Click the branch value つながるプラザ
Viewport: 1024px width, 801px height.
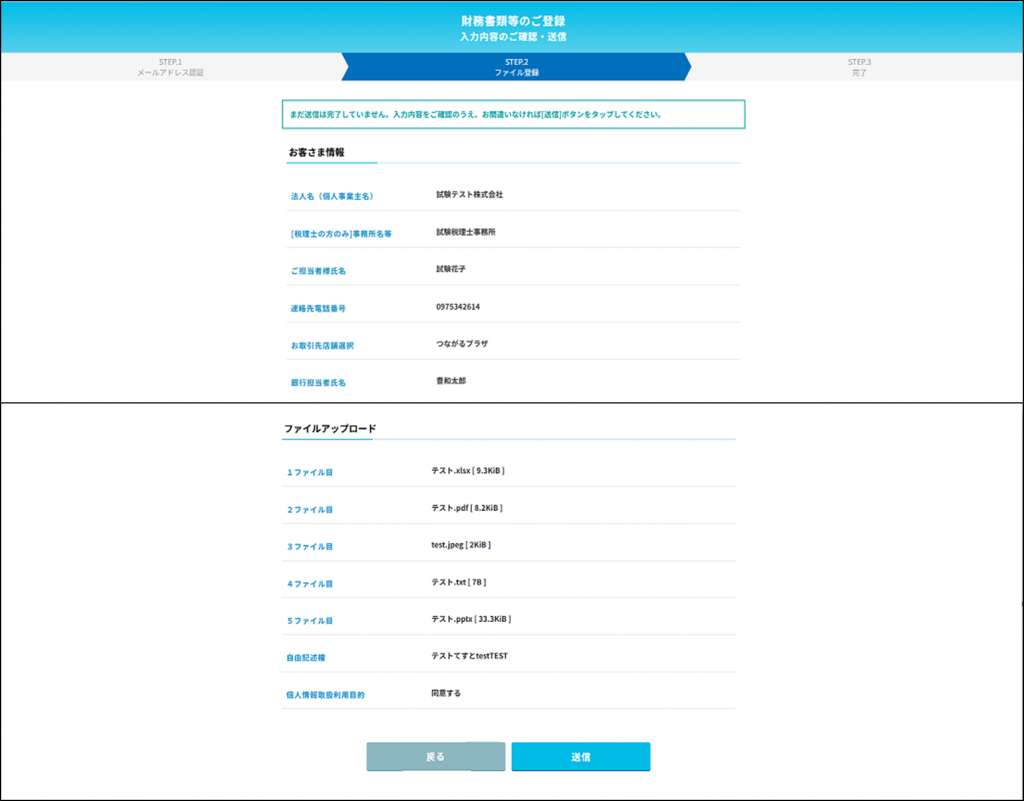[462, 343]
